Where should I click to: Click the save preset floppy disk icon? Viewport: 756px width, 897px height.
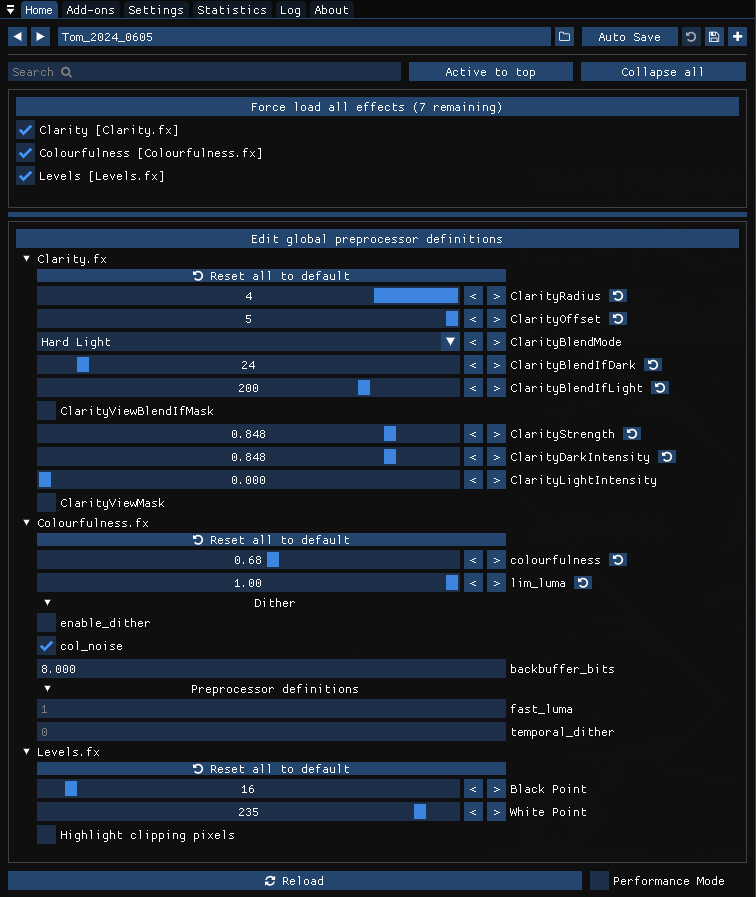pos(714,37)
